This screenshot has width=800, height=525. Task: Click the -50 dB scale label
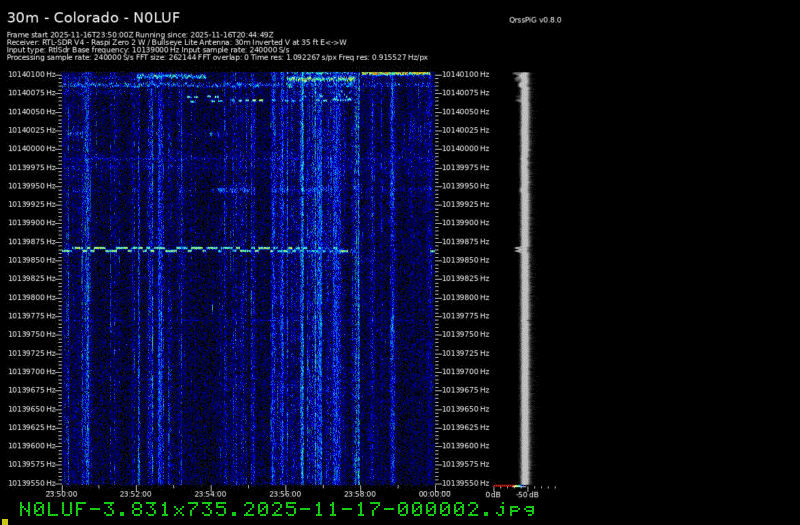point(526,494)
